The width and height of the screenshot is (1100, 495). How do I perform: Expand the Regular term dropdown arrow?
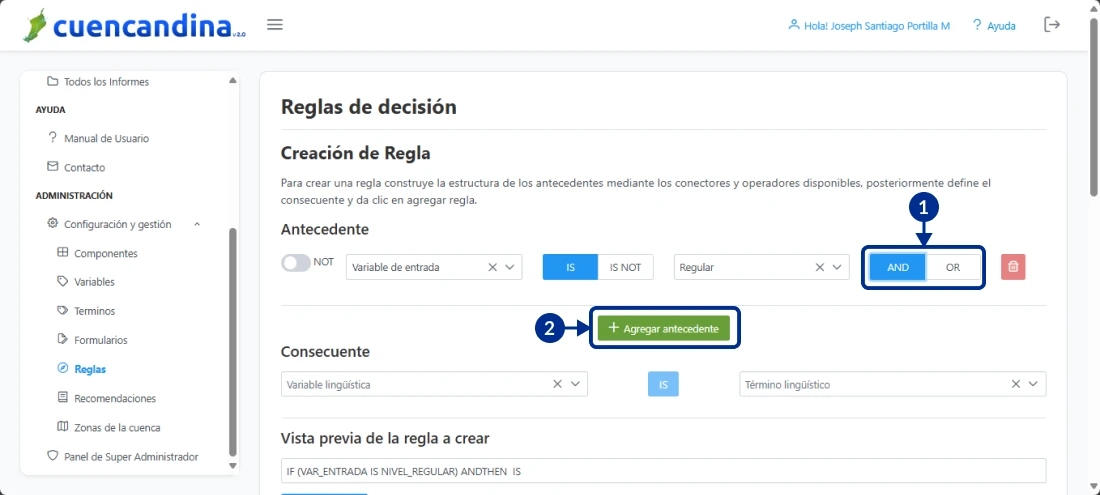(x=838, y=267)
